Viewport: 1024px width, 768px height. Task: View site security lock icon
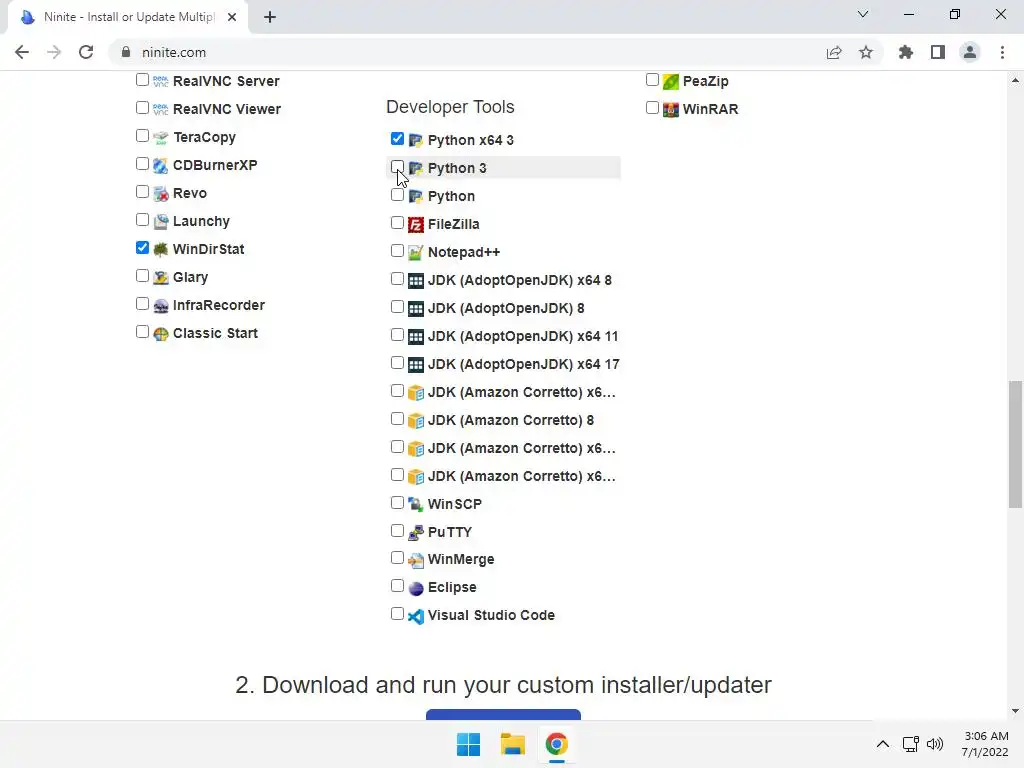pos(126,52)
